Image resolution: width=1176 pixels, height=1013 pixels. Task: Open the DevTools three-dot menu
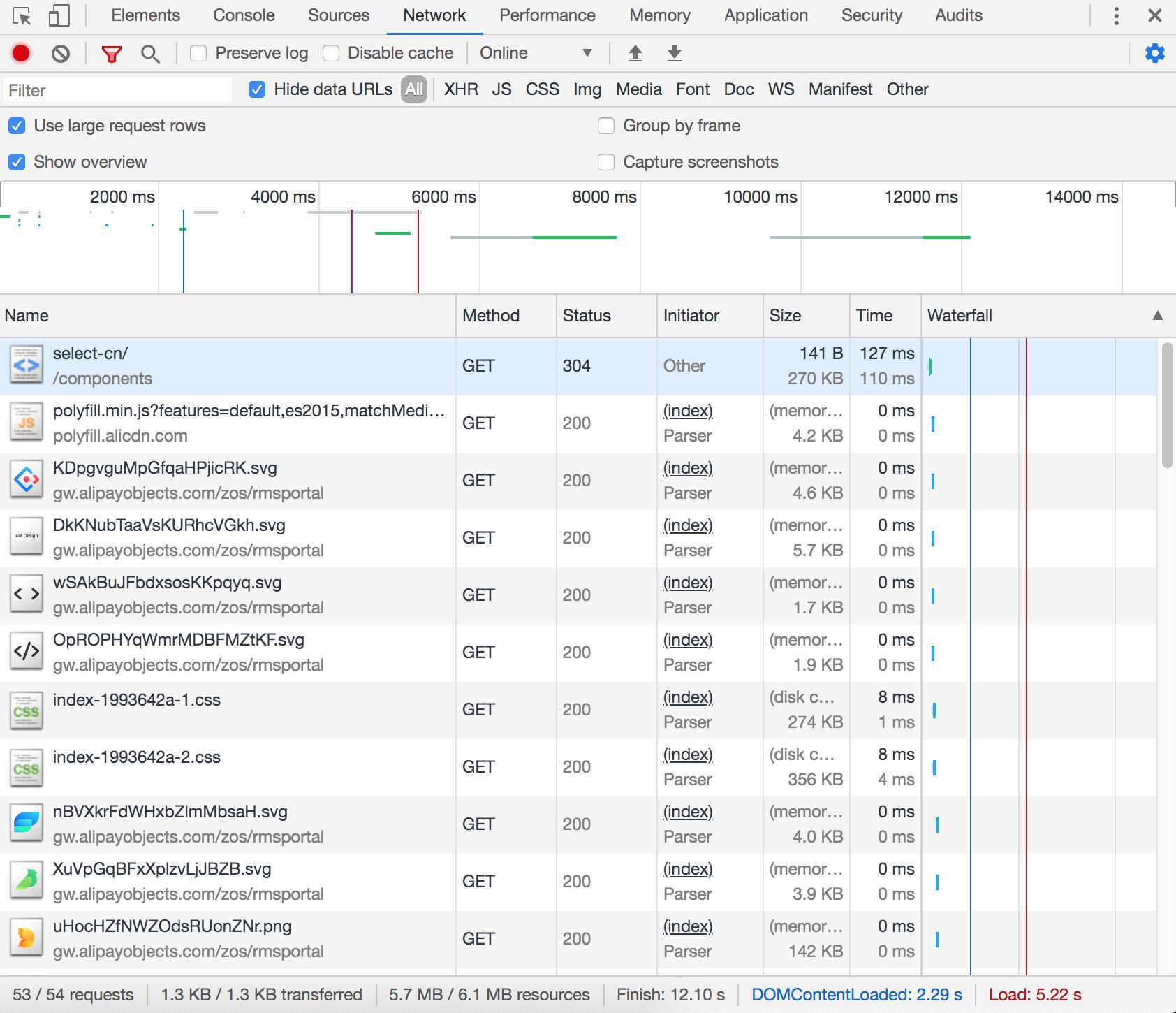(x=1116, y=15)
